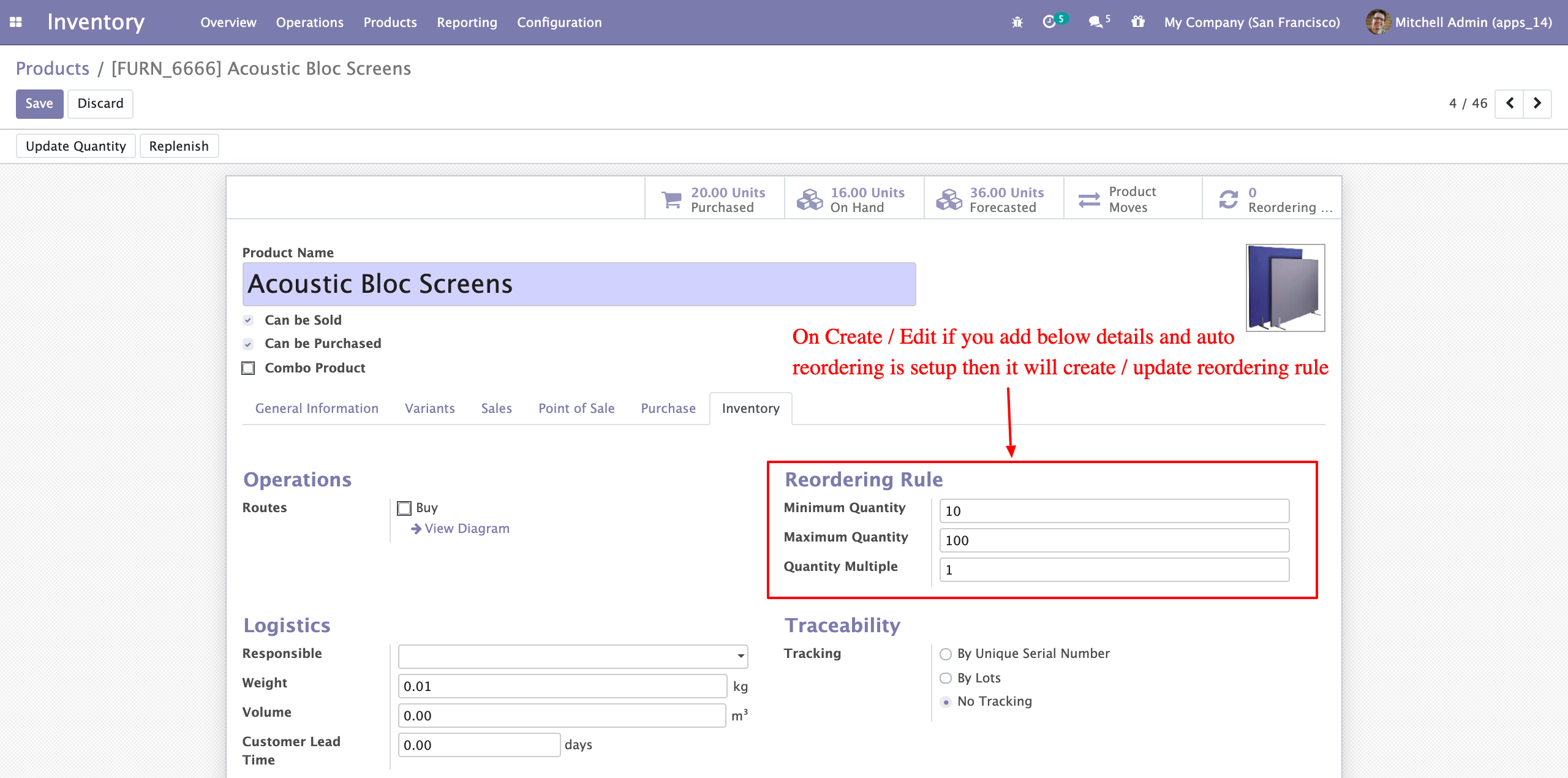
Task: Switch to the Purchase tab
Action: 668,409
